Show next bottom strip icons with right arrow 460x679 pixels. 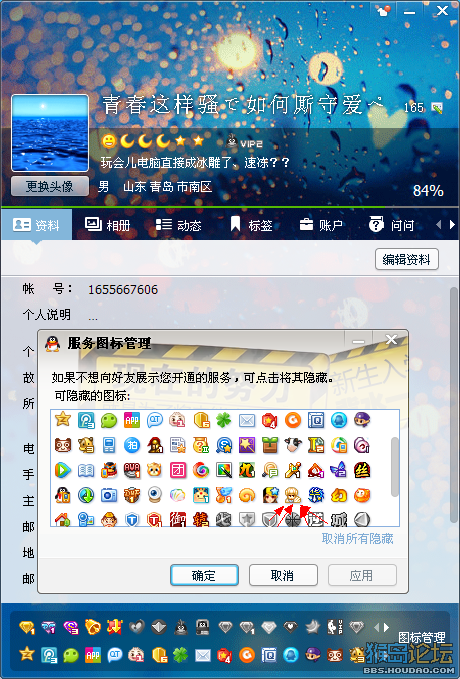386,627
